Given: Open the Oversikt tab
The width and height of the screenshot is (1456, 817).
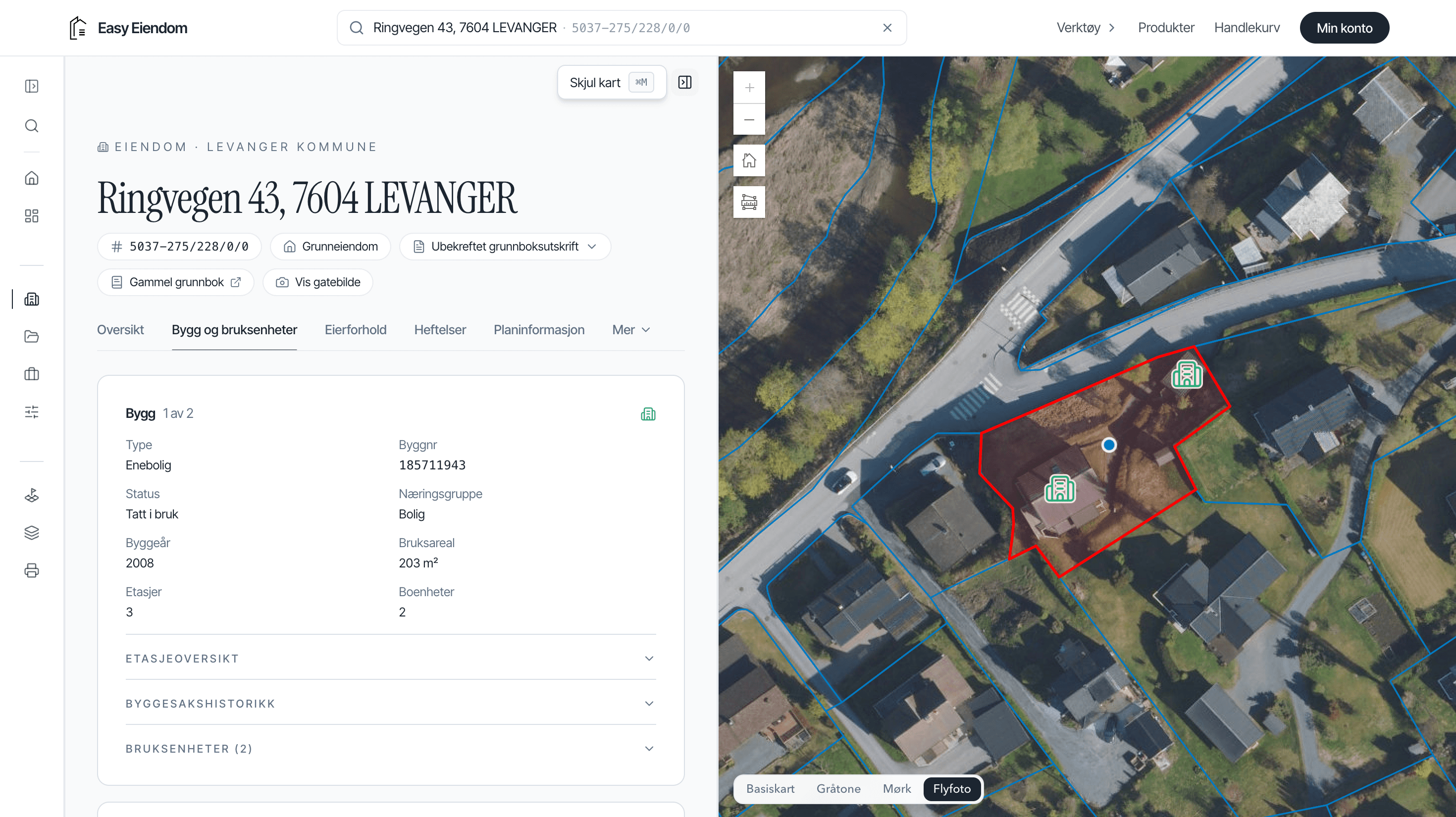Looking at the screenshot, I should pyautogui.click(x=120, y=329).
